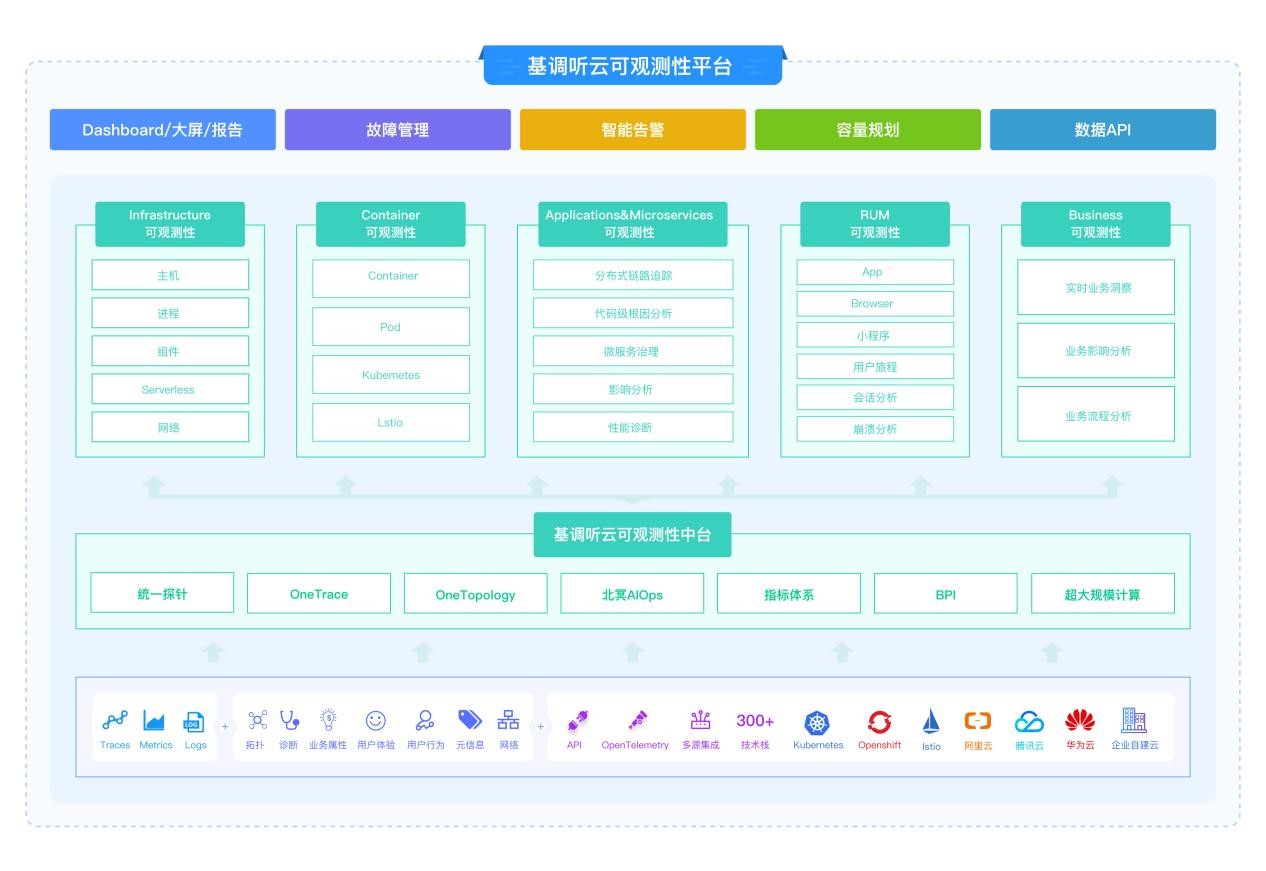Screen dimensions: 1266x871
Task: Click the Openshift red icon
Action: tap(879, 722)
